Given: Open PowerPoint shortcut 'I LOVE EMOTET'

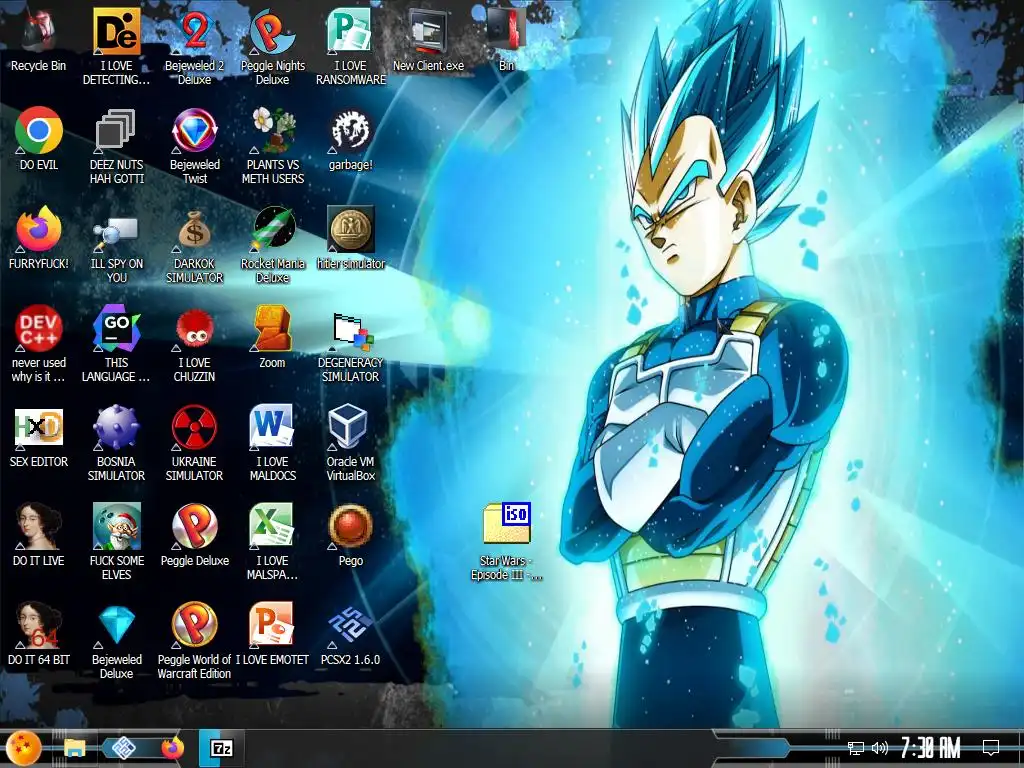Looking at the screenshot, I should (272, 634).
